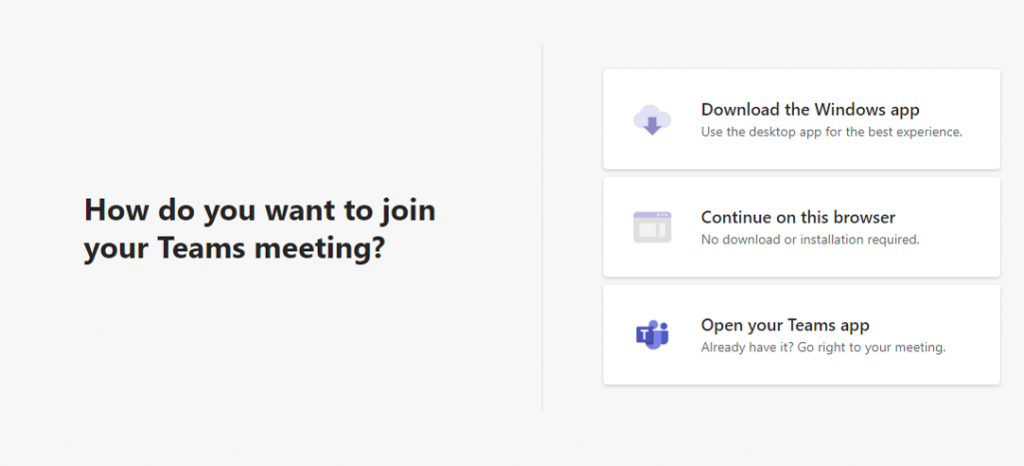
Task: Click the down arrow inside the cloud icon
Action: click(x=652, y=125)
